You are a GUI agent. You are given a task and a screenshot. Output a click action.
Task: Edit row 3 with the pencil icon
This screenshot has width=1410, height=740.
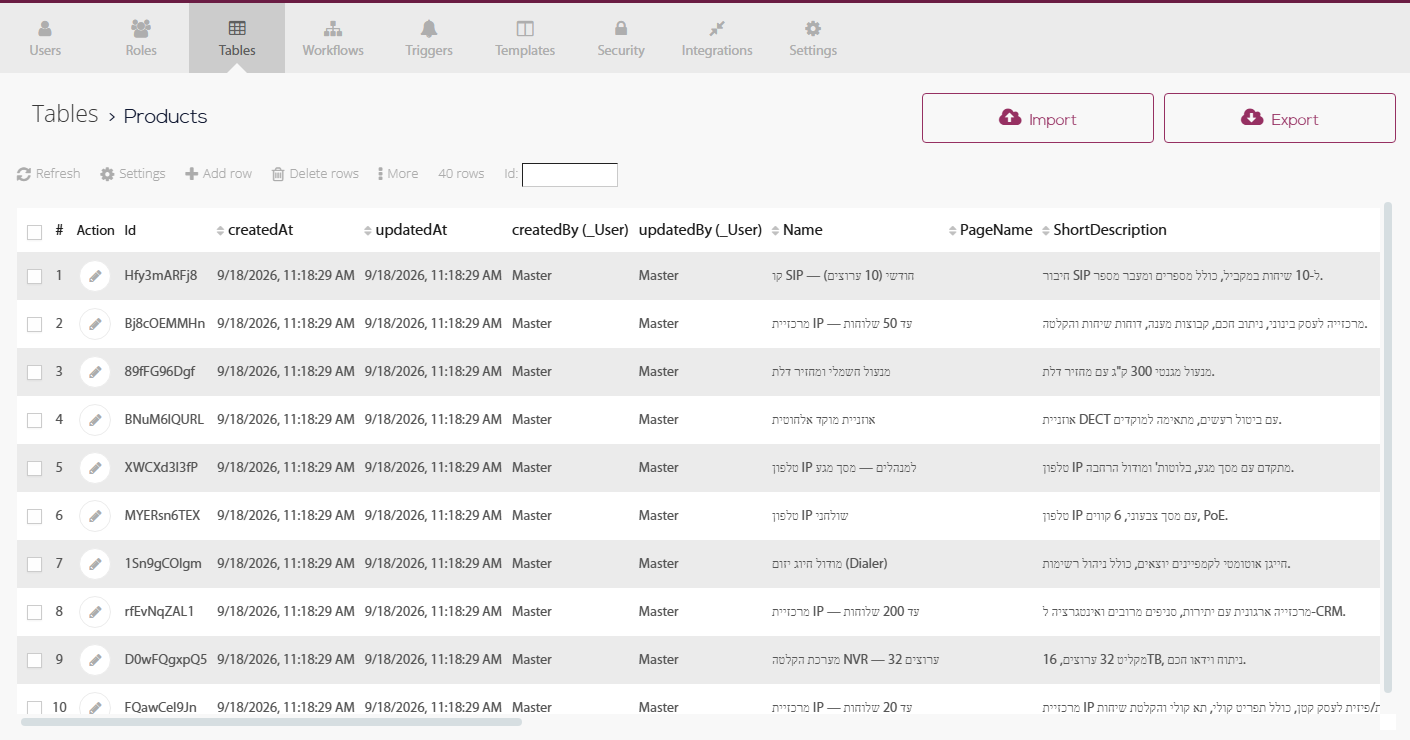95,372
